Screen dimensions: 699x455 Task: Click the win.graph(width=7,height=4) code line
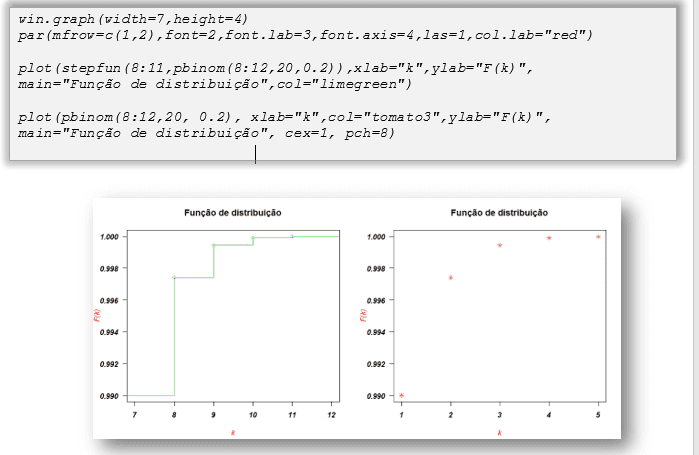(x=133, y=20)
